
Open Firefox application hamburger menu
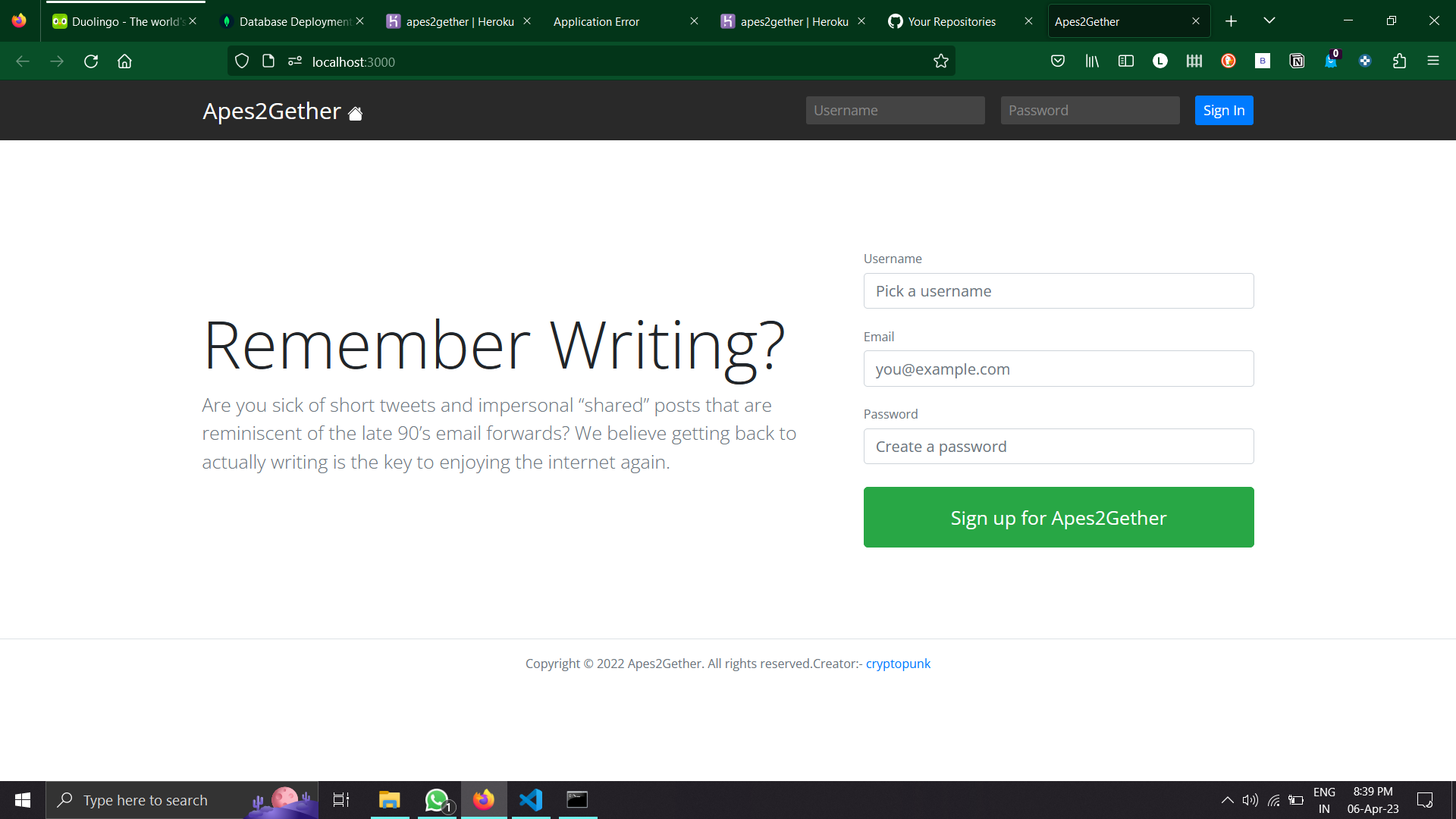(x=1433, y=61)
